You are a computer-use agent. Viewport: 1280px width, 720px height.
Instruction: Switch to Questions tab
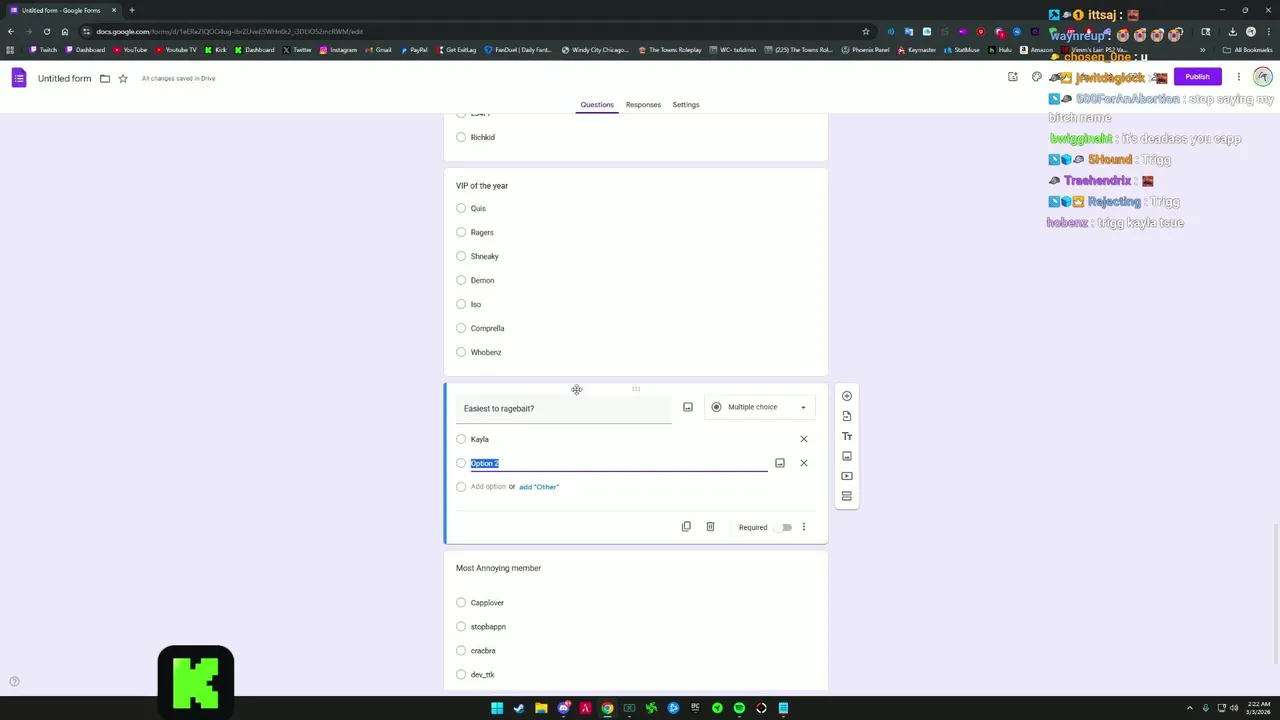(x=597, y=104)
